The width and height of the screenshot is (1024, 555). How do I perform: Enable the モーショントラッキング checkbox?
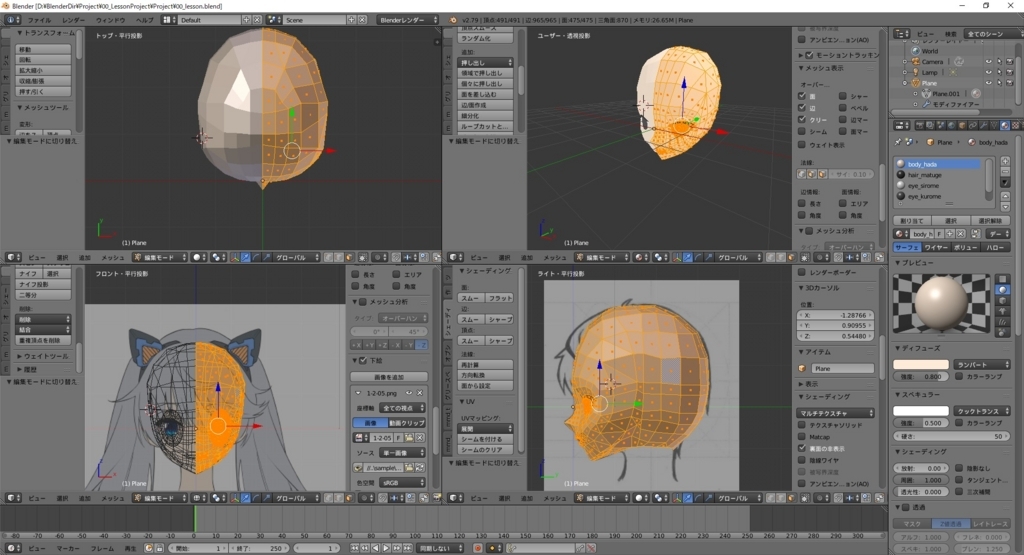click(810, 56)
